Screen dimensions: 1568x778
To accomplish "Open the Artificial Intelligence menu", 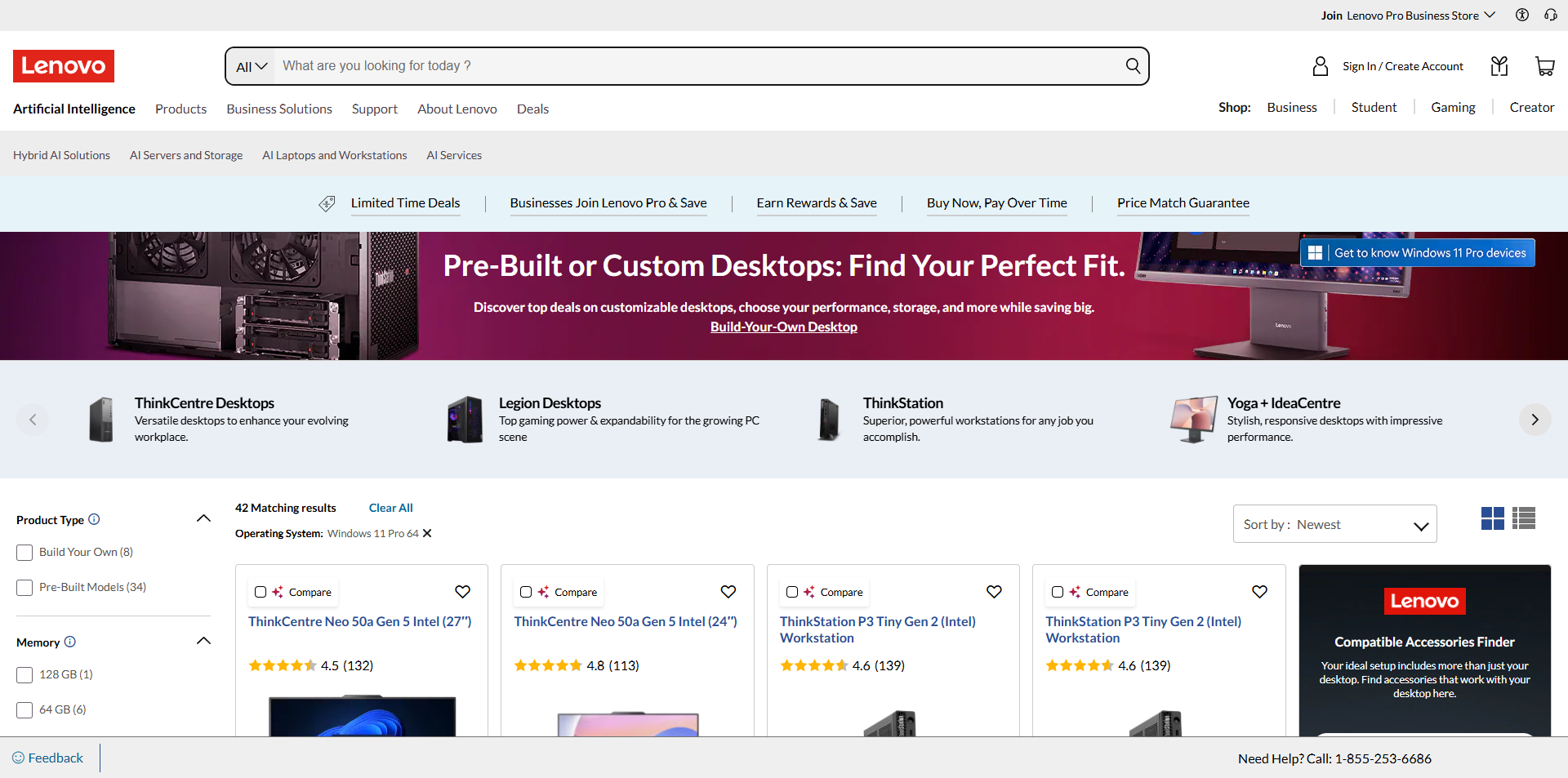I will click(x=74, y=109).
